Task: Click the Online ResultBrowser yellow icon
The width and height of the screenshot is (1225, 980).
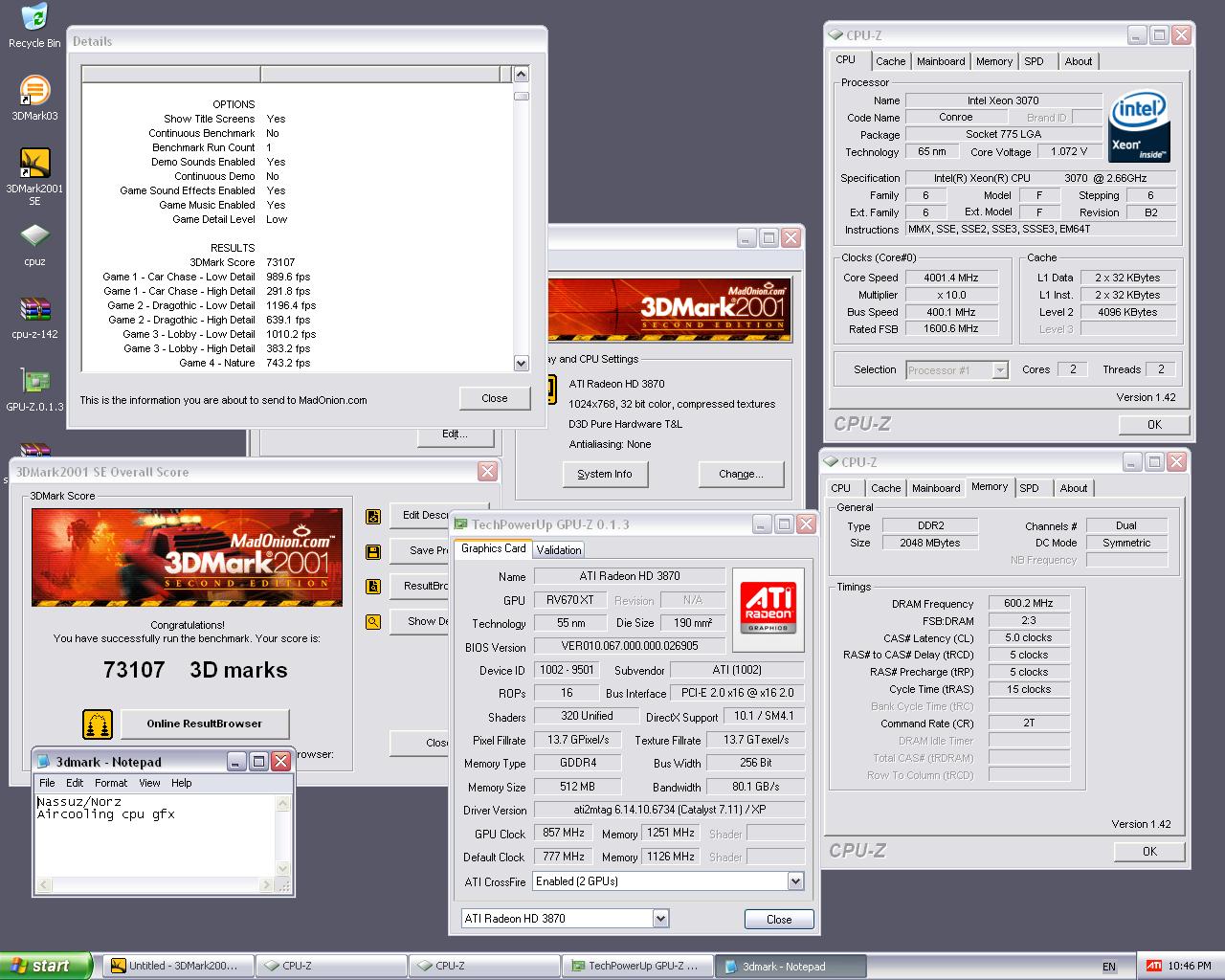Action: (x=97, y=724)
